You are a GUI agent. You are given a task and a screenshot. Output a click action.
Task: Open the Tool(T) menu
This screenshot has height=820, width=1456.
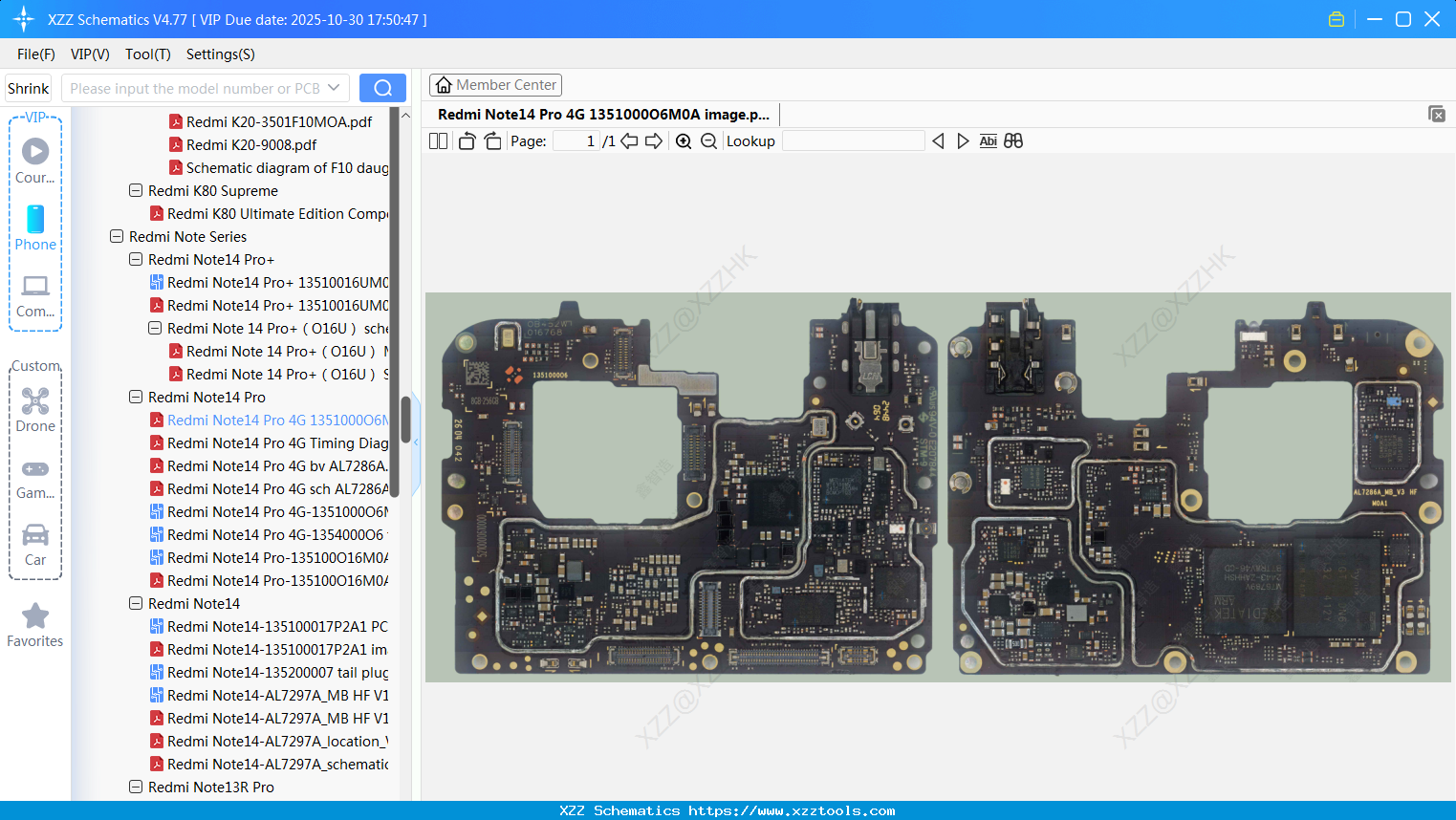(x=147, y=54)
